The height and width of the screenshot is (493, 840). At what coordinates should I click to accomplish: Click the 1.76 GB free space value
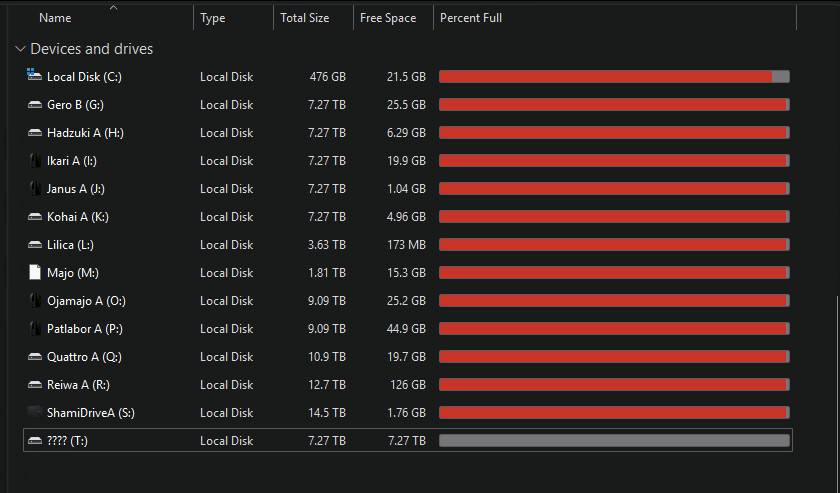coord(406,413)
